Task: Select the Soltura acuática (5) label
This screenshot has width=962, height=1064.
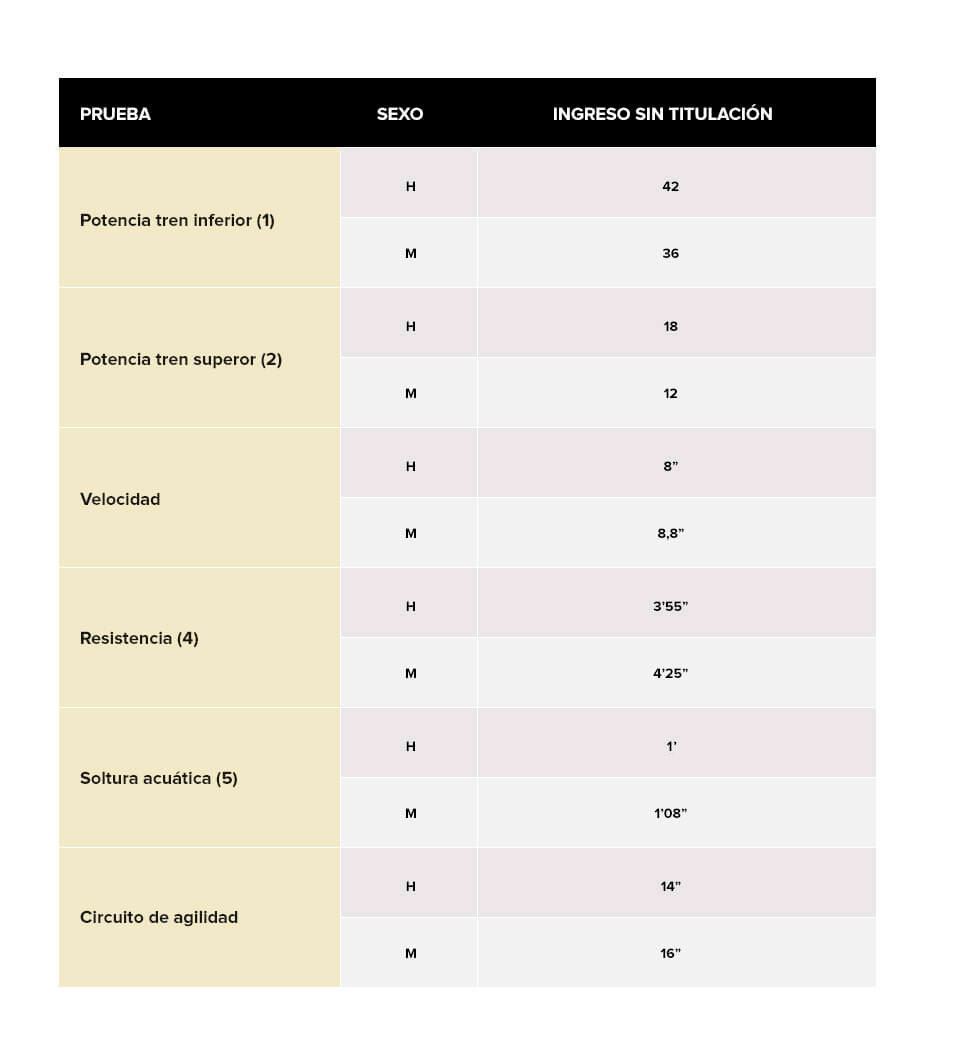Action: point(159,778)
